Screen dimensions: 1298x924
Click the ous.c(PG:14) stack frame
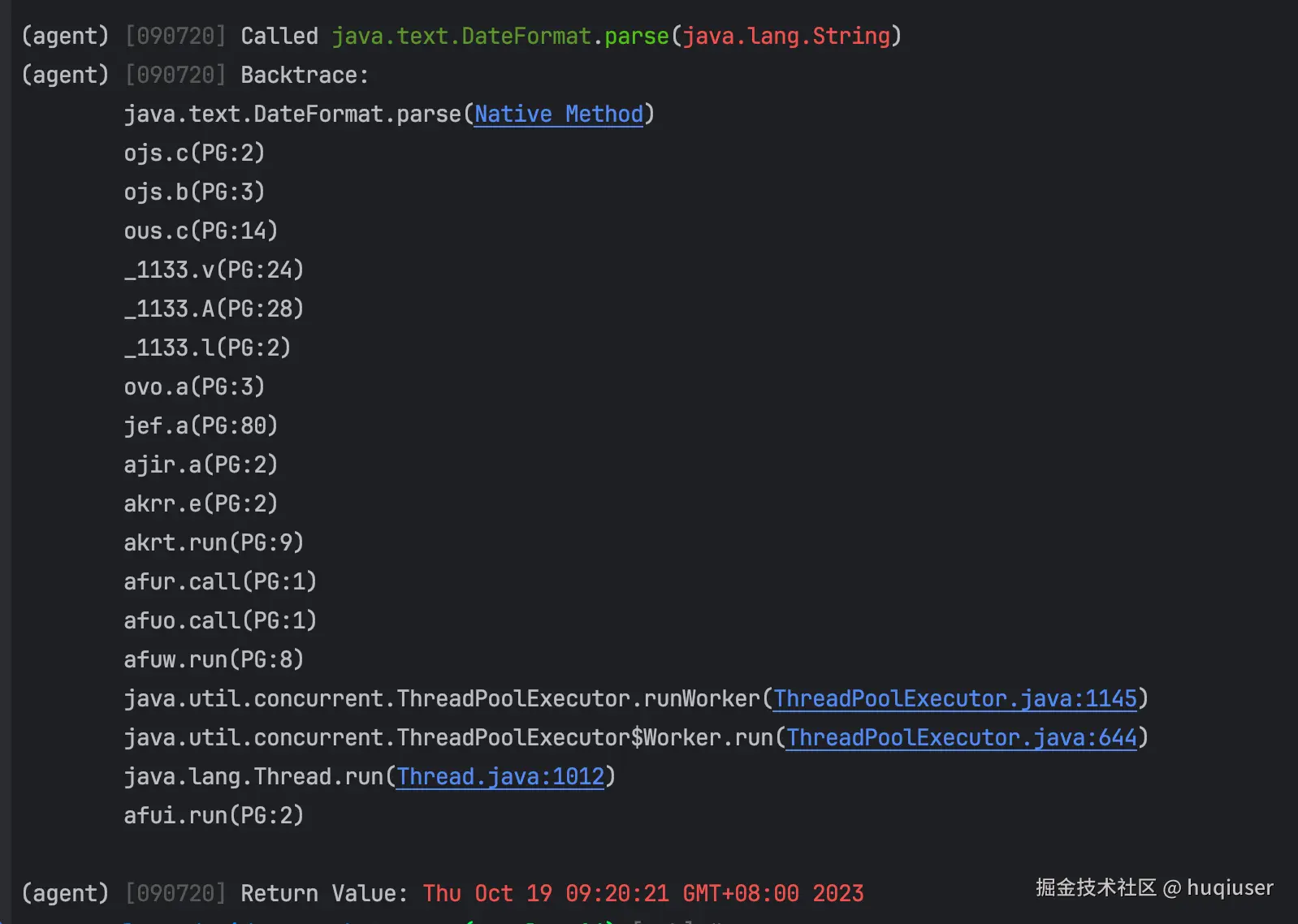click(x=201, y=231)
